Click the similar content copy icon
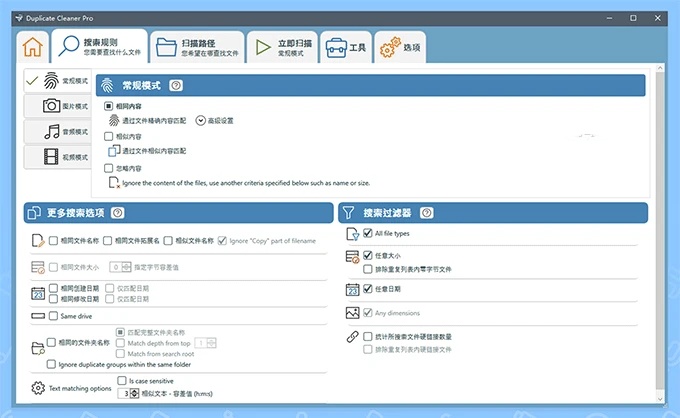Image resolution: width=680 pixels, height=418 pixels. coord(114,150)
